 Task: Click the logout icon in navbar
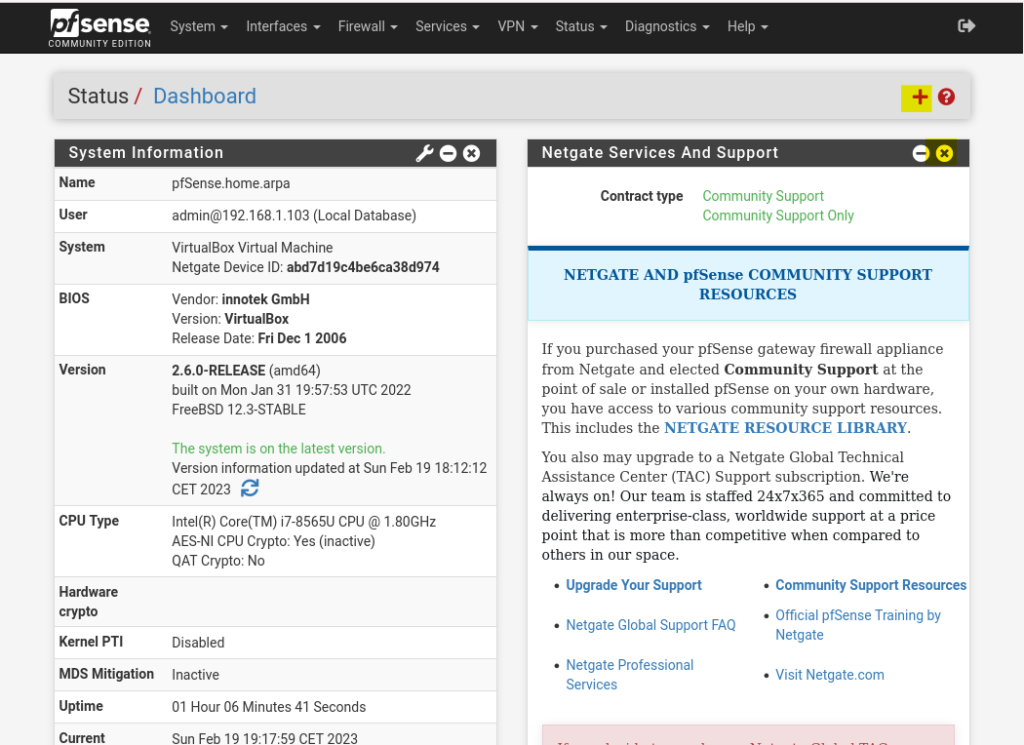tap(966, 26)
